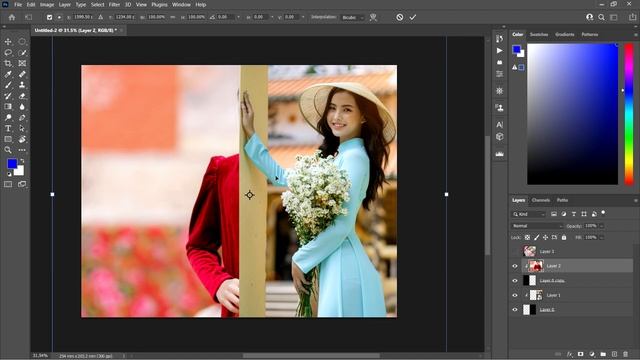Toggle layer filtering on/off switch

point(603,213)
